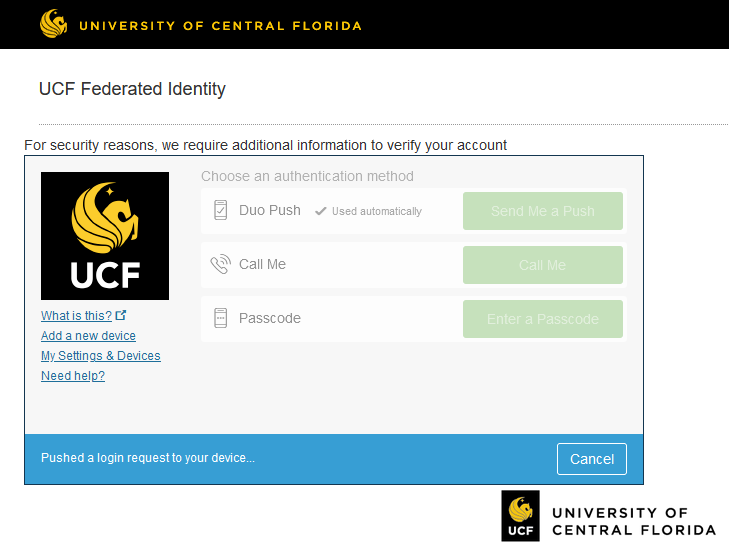Click Enter a Passcode button
Image resolution: width=729 pixels, height=553 pixels.
click(543, 319)
